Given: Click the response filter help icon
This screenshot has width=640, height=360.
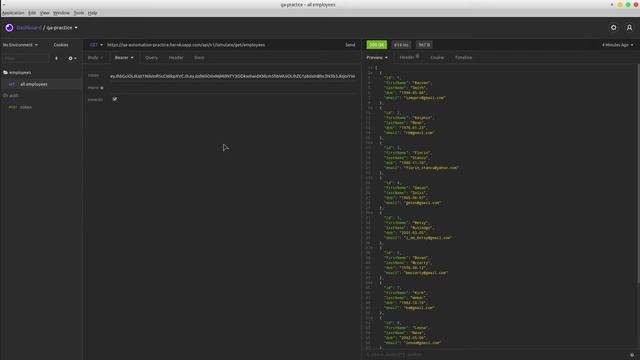Looking at the screenshot, I should [632, 355].
